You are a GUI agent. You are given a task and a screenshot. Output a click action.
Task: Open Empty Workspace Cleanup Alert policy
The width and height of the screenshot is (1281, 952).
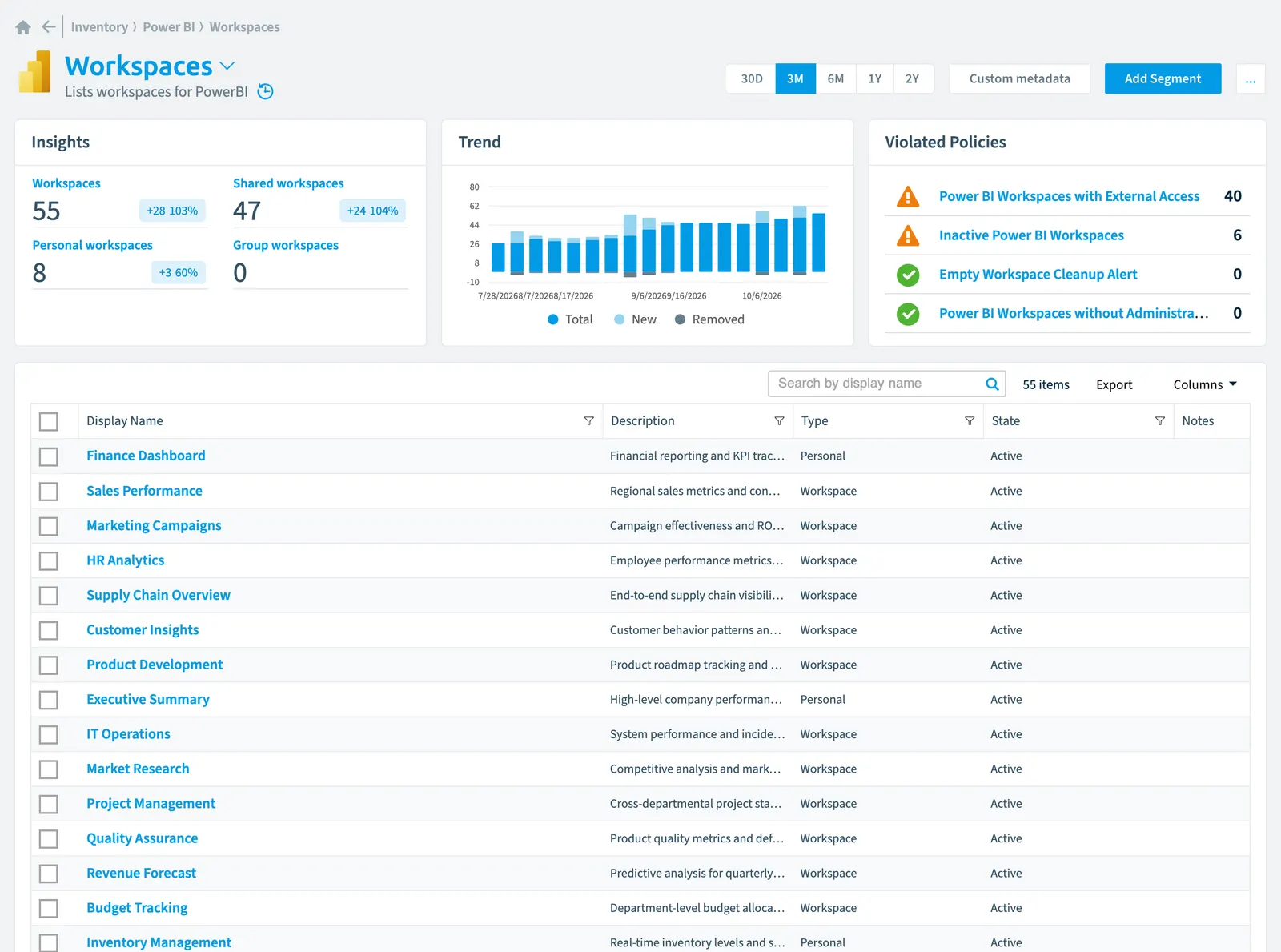click(1038, 275)
